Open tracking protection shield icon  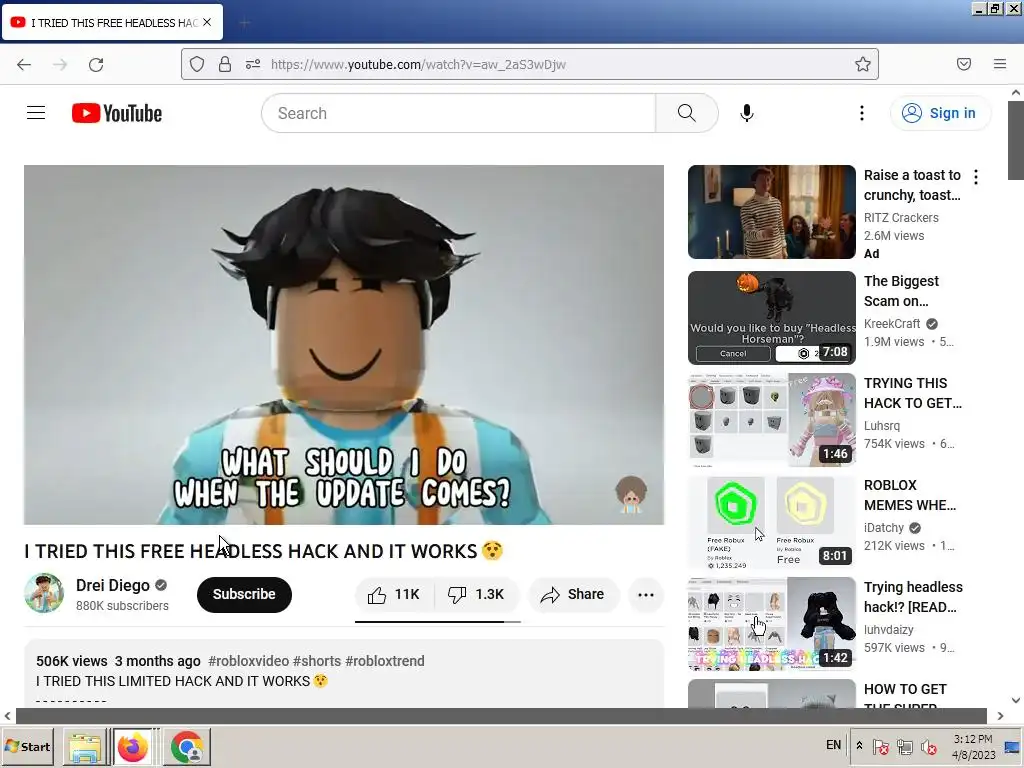(x=197, y=64)
